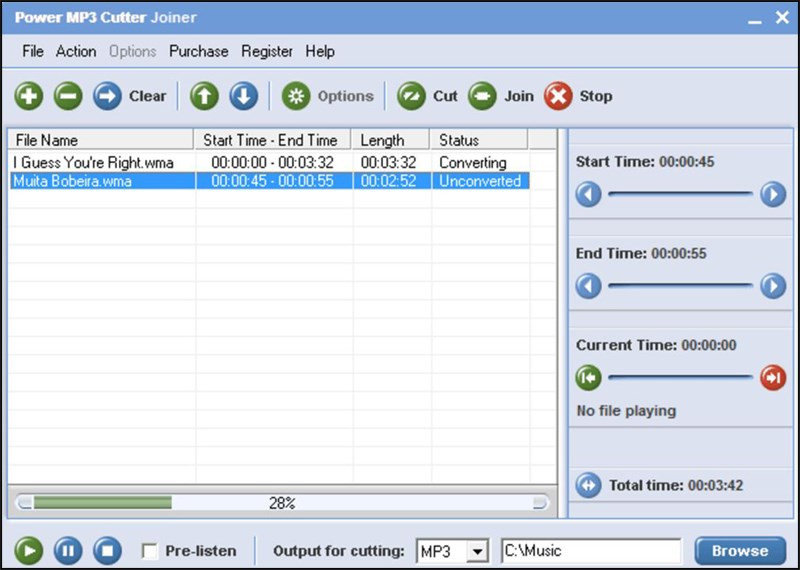Open the Action menu
Screen dimensions: 800x570
[x=76, y=52]
